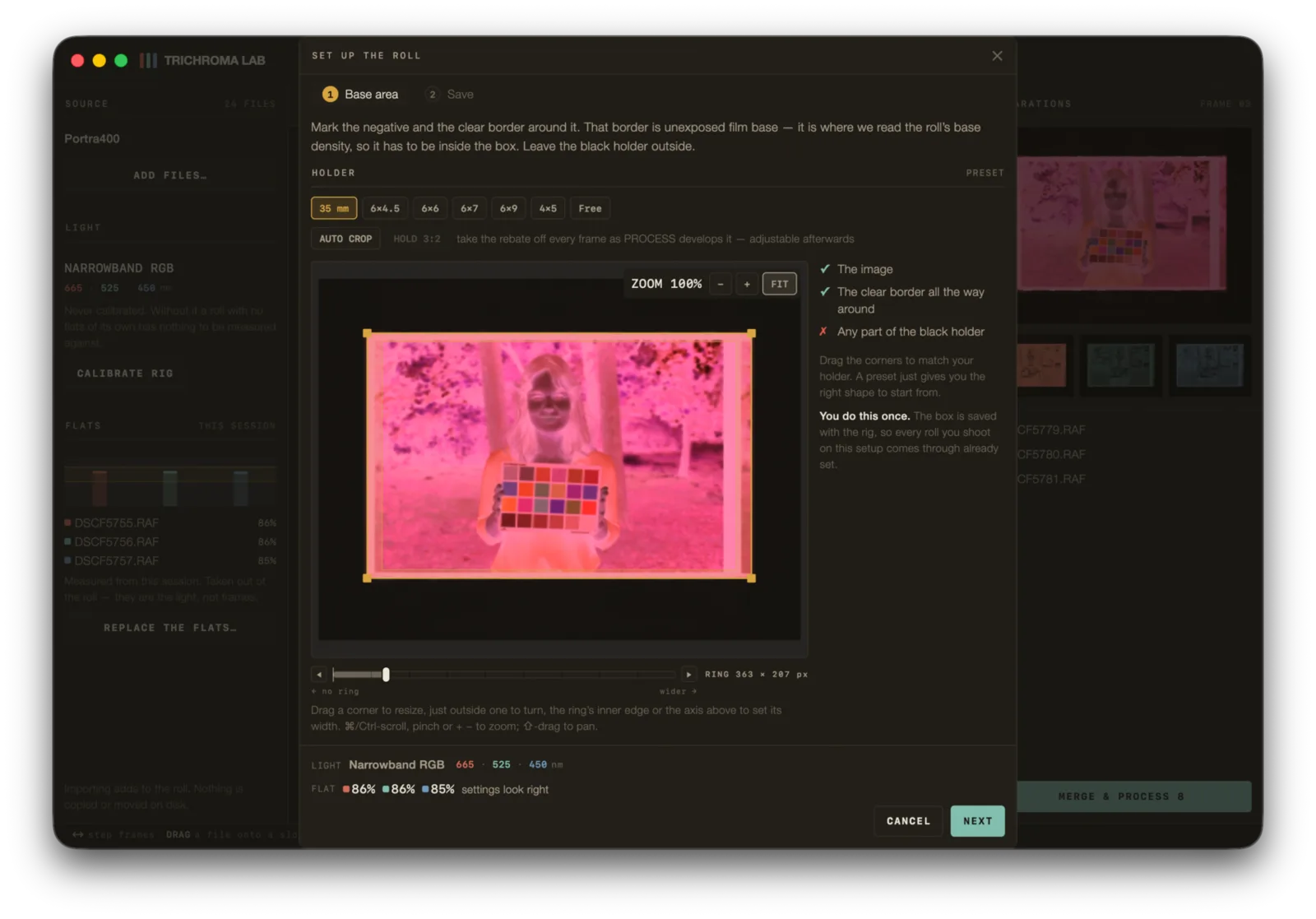Screen dimensions: 1316x919
Task: Click zoom out minus button
Action: coord(721,284)
